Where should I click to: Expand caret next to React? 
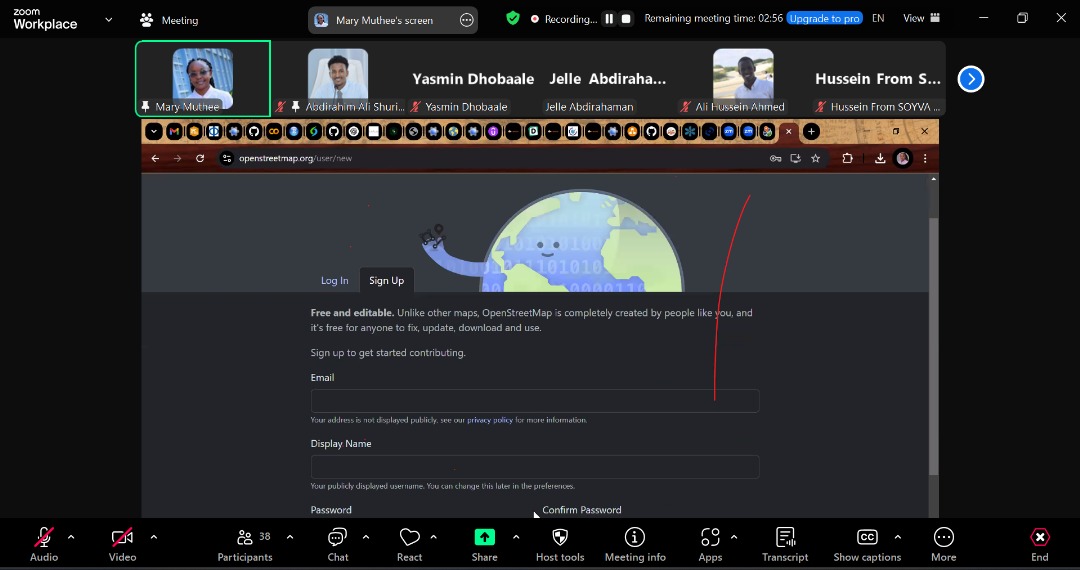point(433,537)
